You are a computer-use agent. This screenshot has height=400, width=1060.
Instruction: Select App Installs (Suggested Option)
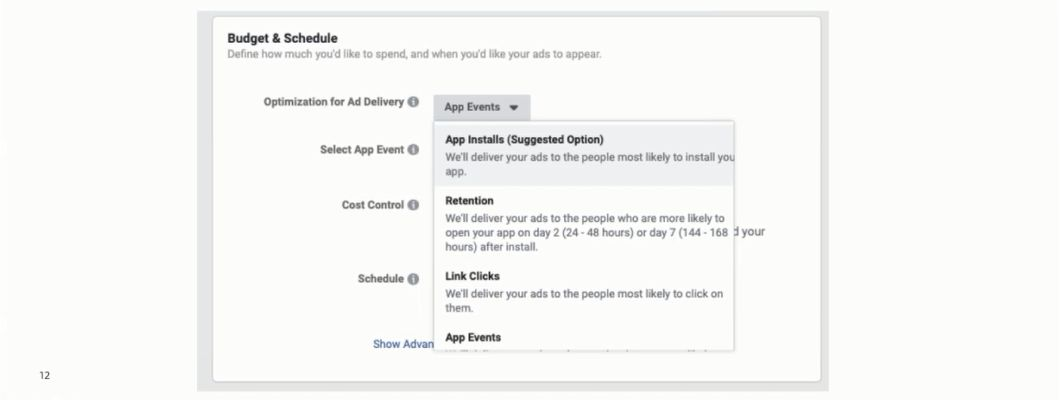click(584, 154)
